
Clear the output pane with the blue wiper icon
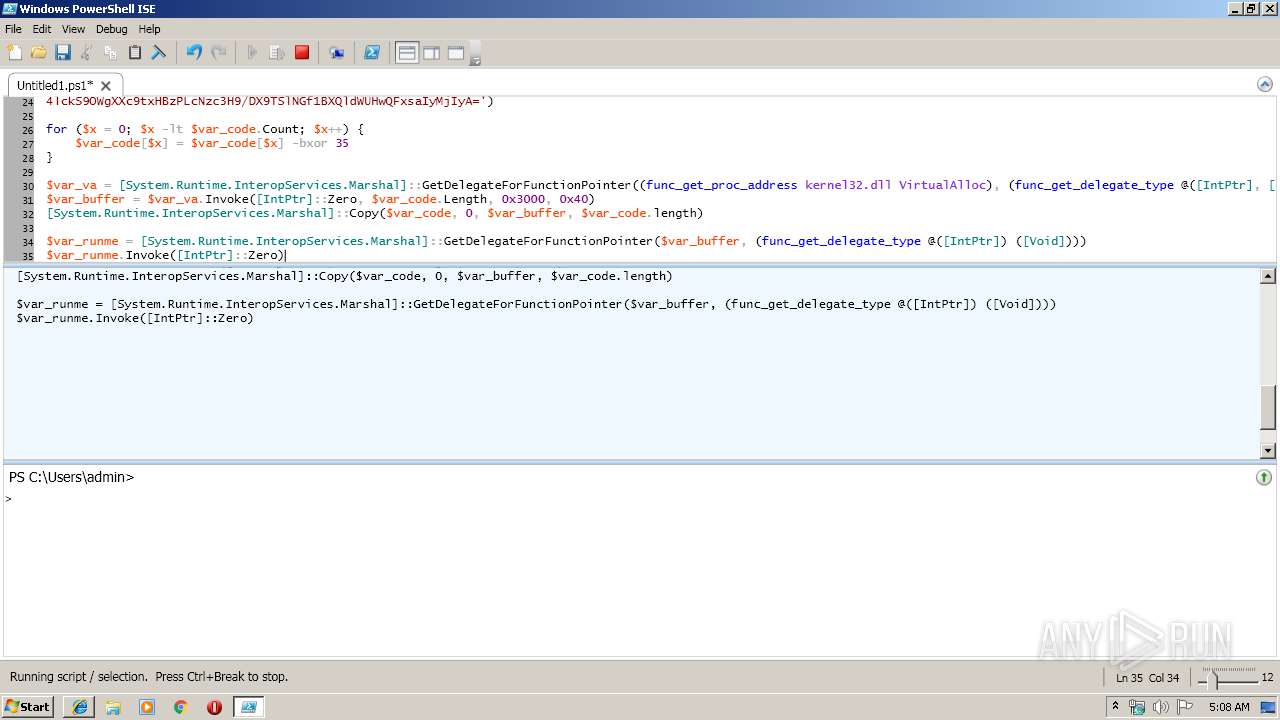[158, 53]
